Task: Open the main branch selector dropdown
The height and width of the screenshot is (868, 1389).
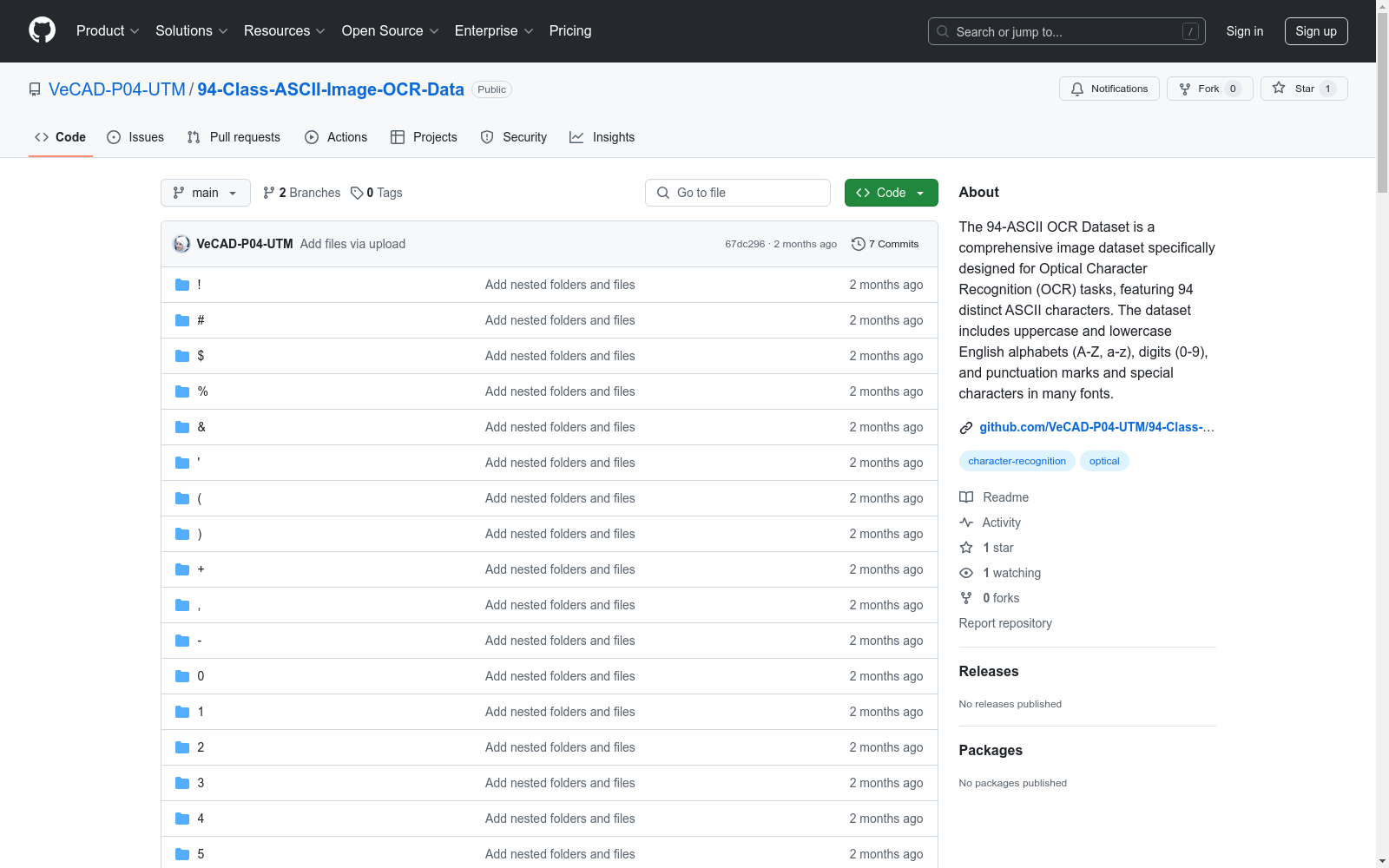Action: click(x=206, y=193)
